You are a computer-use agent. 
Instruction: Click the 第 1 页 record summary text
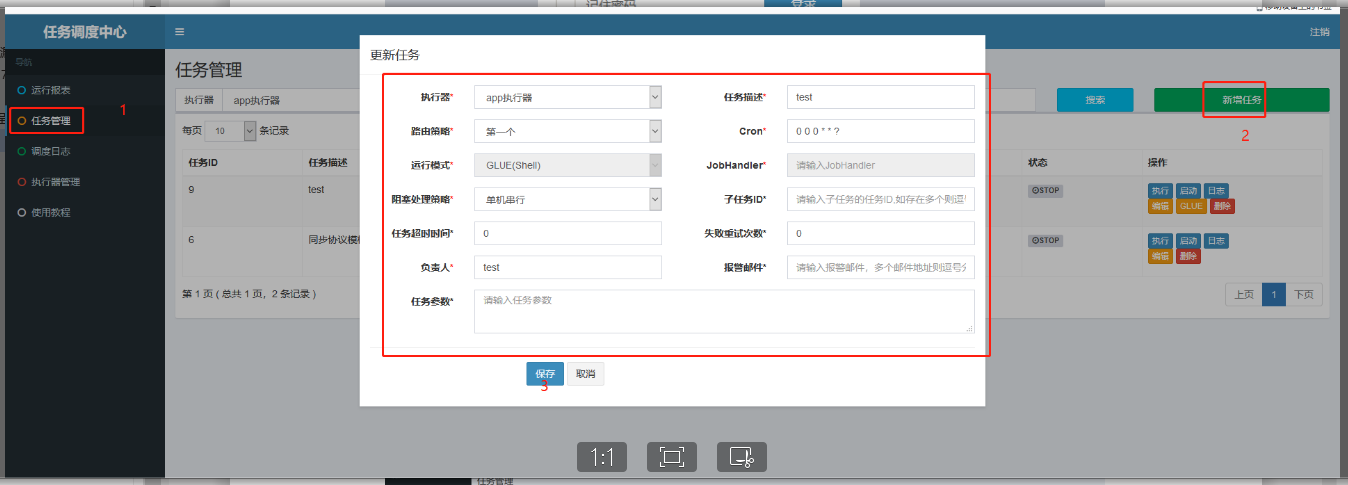[249, 294]
